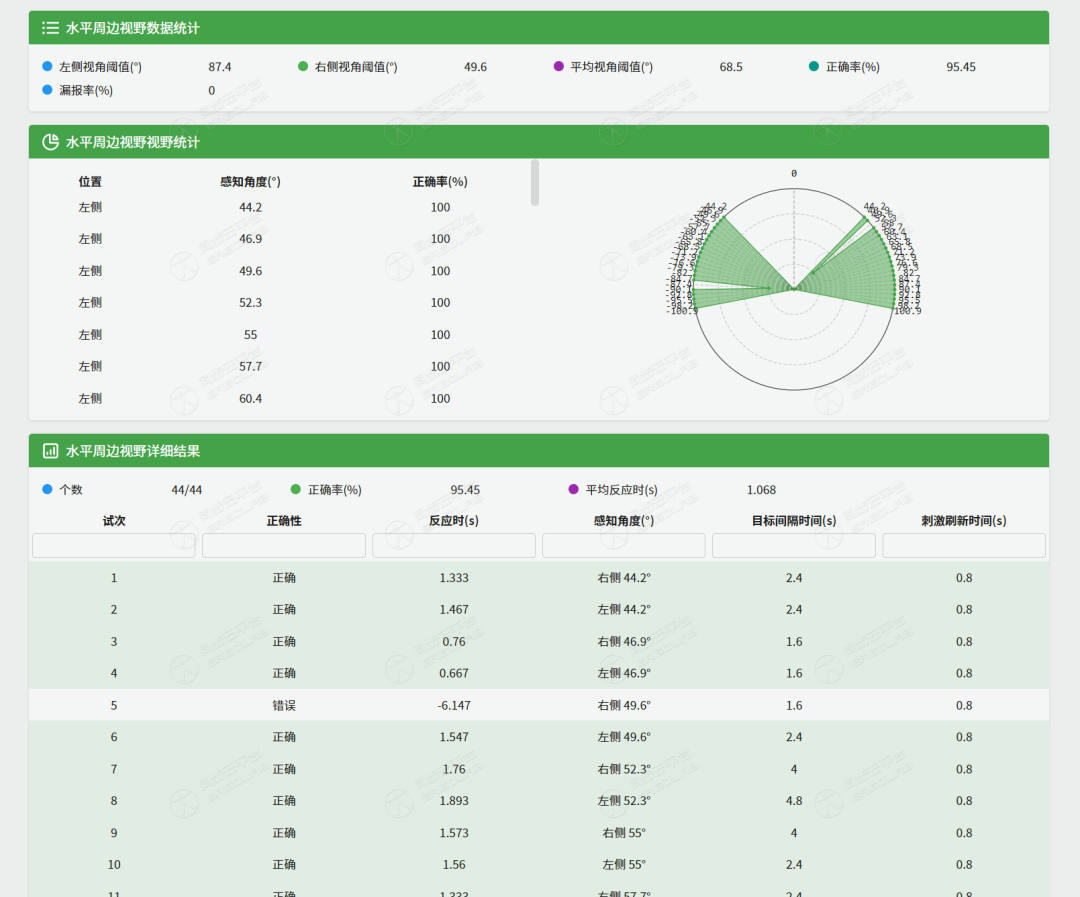Click the purple dot next to 平均反应时
This screenshot has width=1080, height=897.
(x=573, y=489)
